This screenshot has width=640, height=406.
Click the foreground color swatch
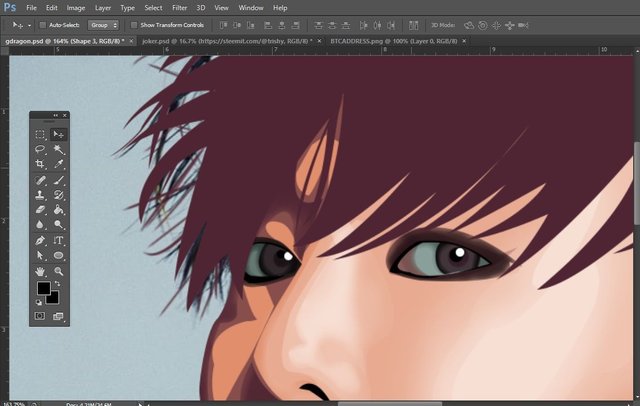click(44, 289)
